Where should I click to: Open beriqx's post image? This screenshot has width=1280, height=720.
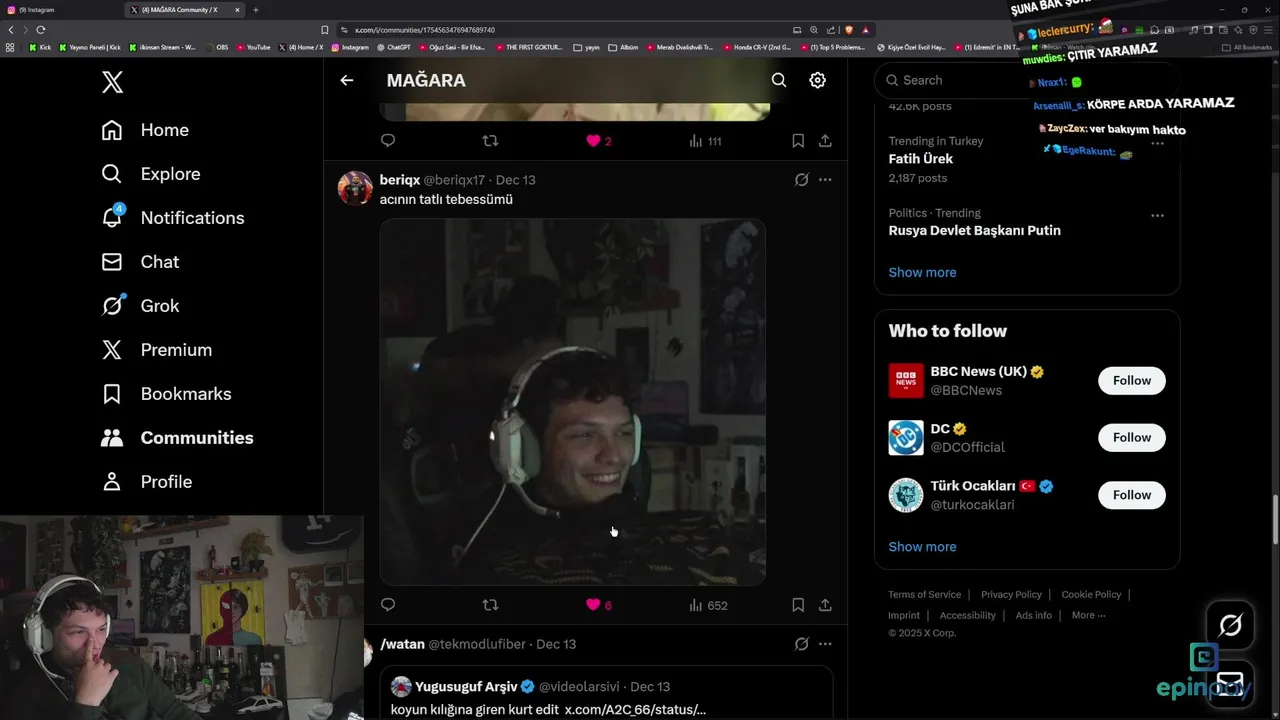pos(573,402)
